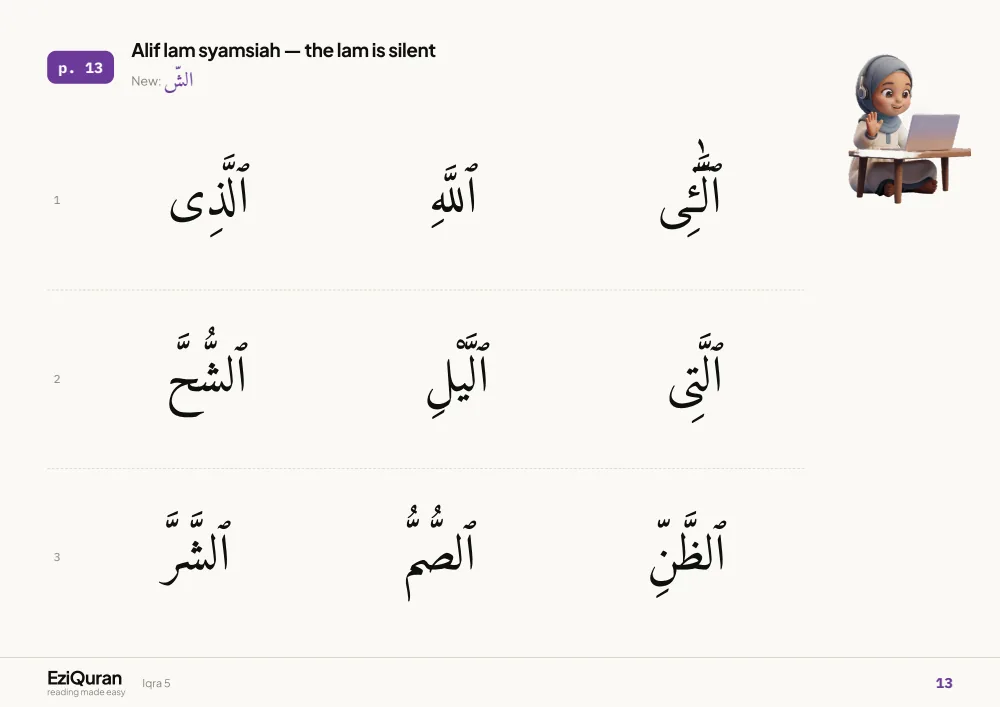Open the EziQuran logo in footer
The image size is (1000, 707).
(x=85, y=678)
